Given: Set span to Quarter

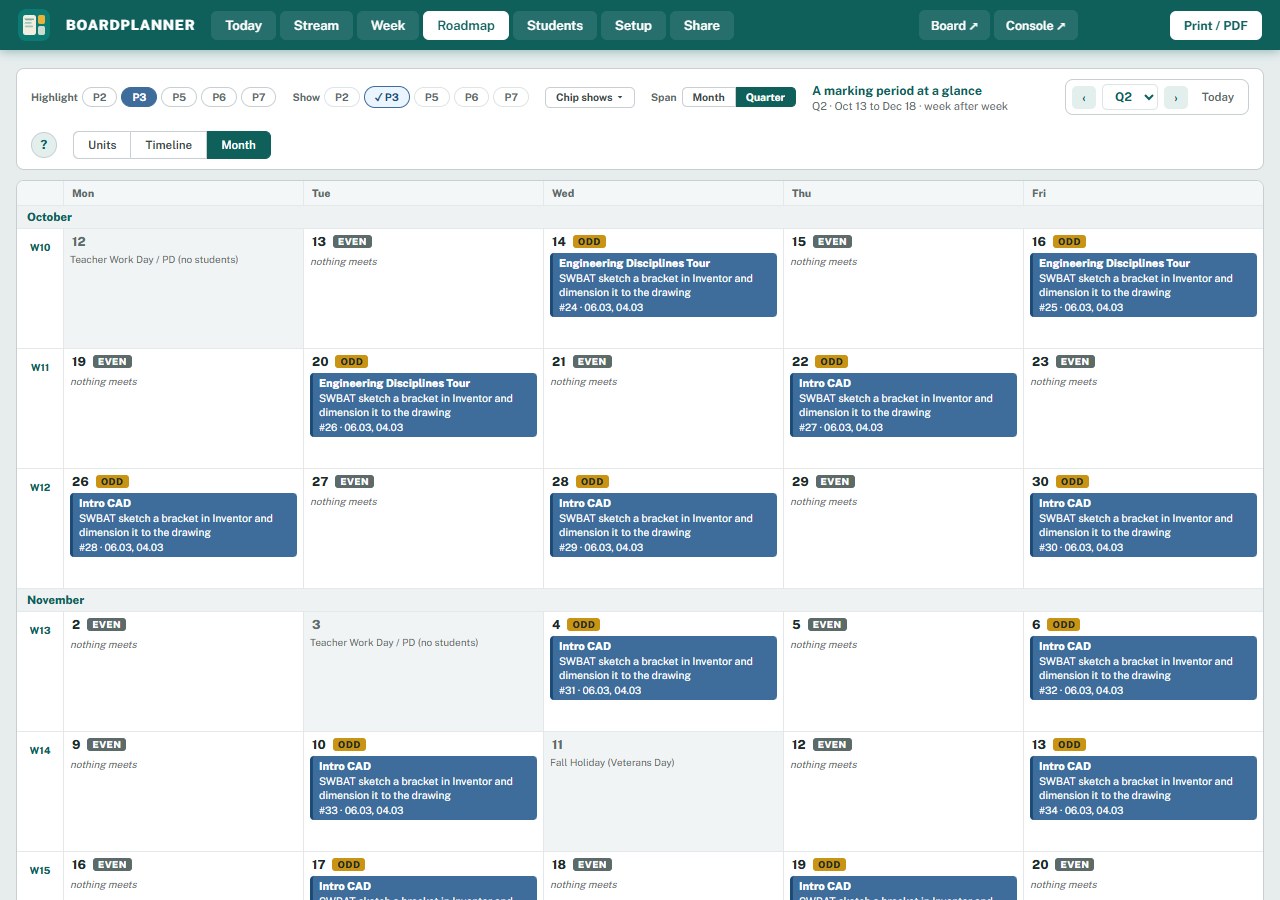Looking at the screenshot, I should coord(766,97).
